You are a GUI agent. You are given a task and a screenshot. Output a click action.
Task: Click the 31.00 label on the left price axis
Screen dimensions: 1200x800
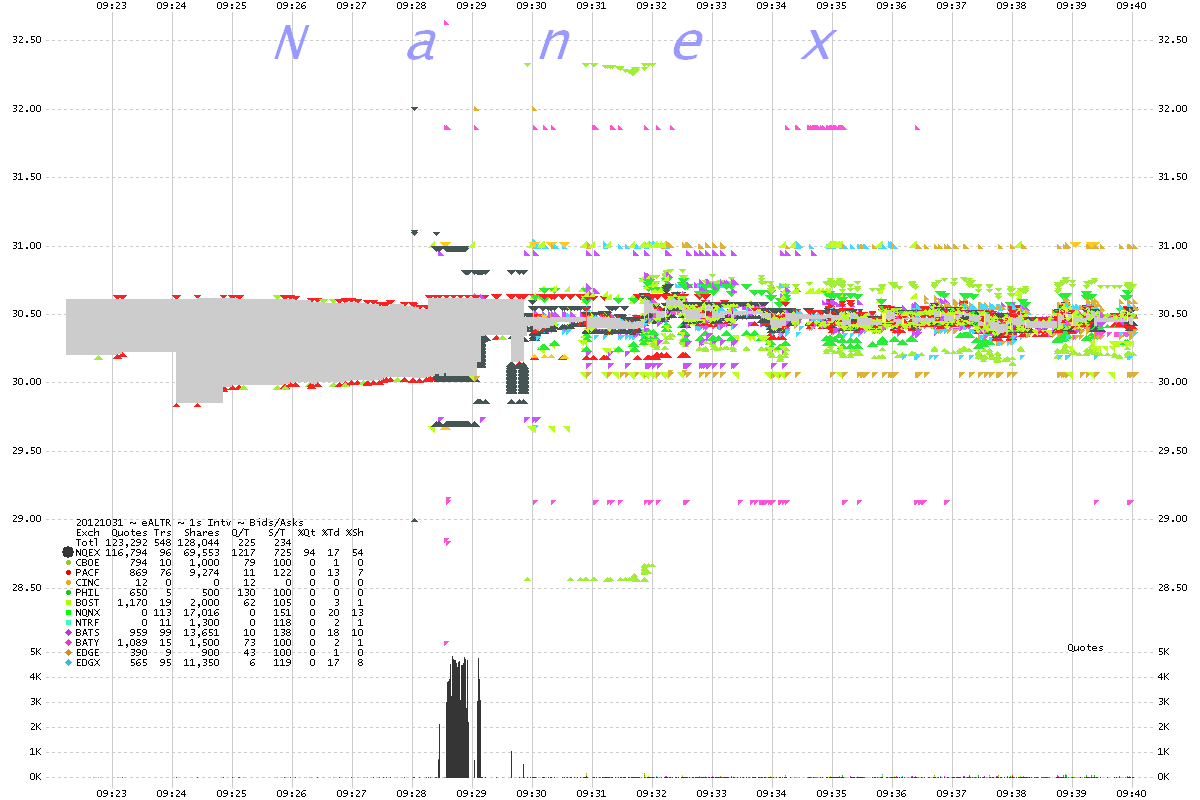point(25,246)
